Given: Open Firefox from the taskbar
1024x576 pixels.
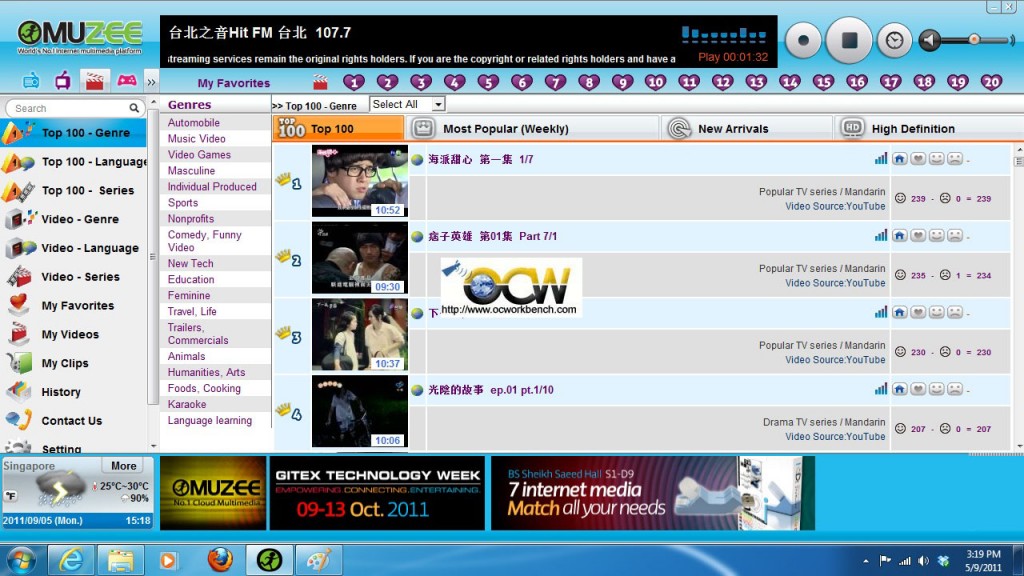Looking at the screenshot, I should 220,560.
